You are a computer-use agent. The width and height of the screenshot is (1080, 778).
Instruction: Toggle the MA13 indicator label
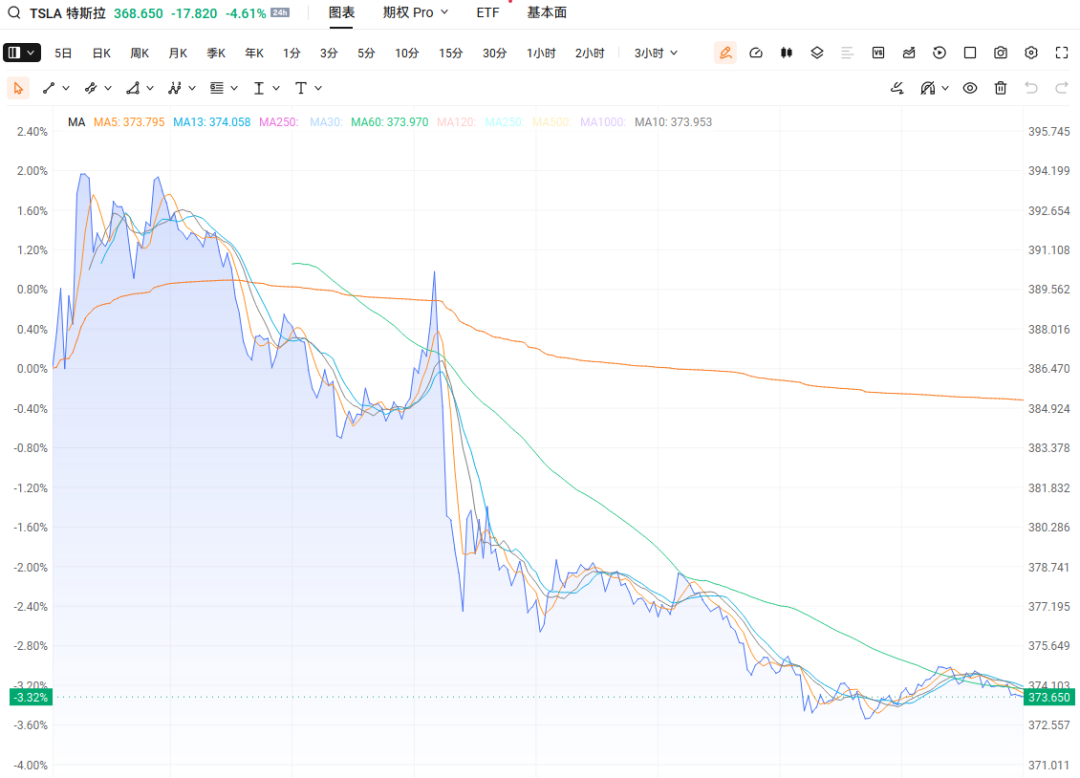click(x=211, y=122)
